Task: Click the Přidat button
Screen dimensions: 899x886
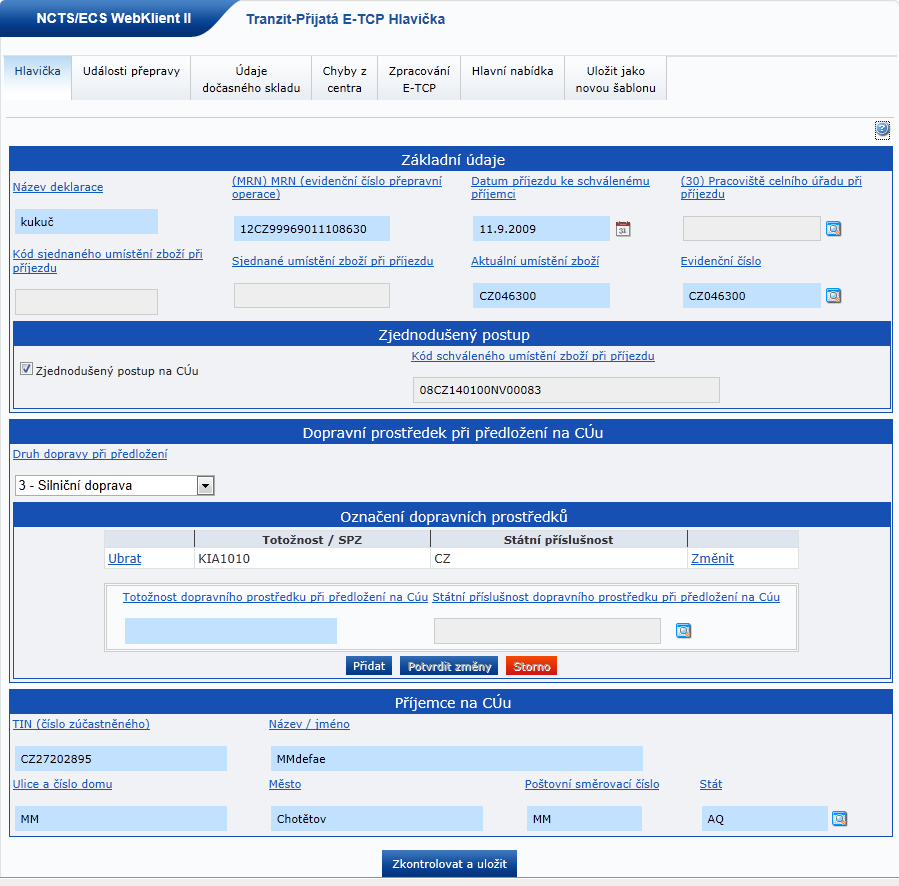Action: pyautogui.click(x=369, y=666)
